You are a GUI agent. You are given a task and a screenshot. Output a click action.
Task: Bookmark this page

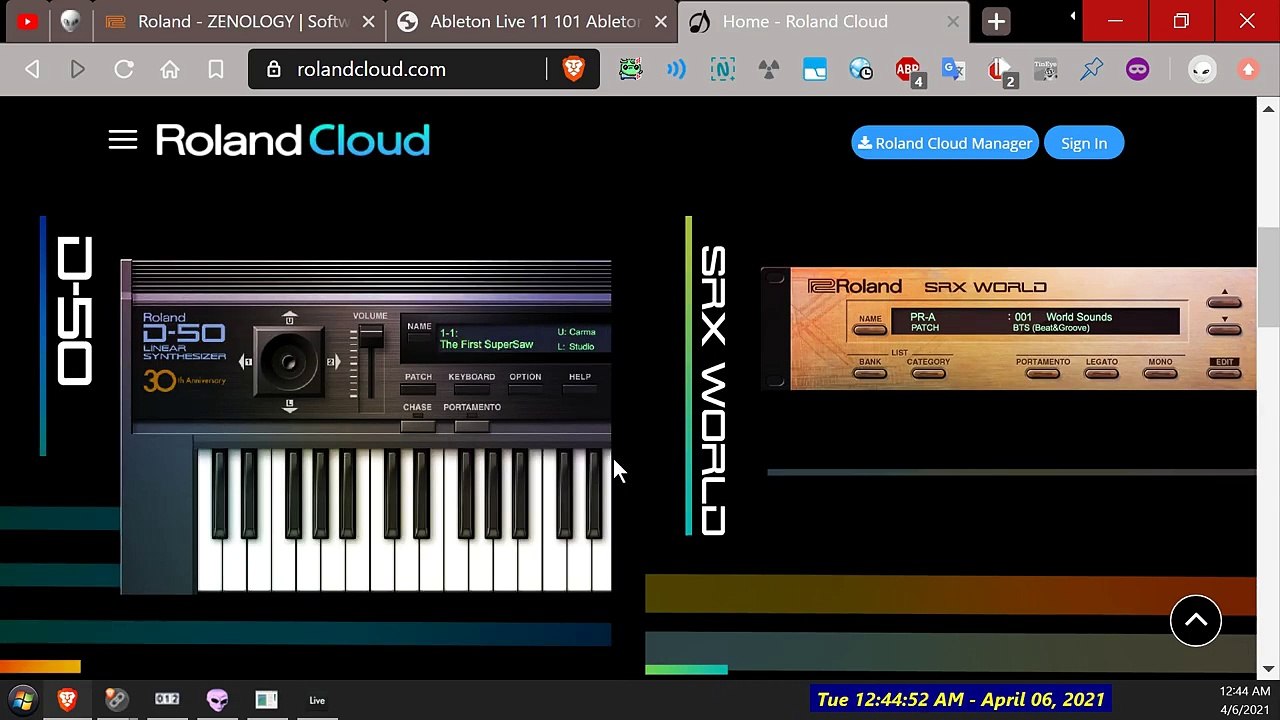click(x=216, y=69)
